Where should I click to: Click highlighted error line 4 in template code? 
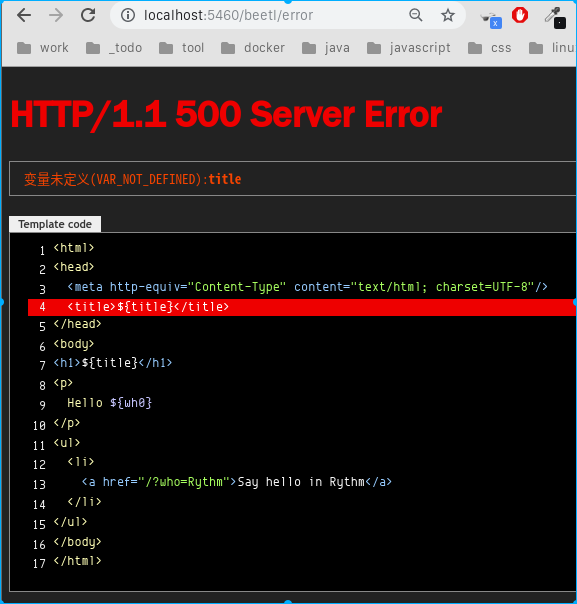pyautogui.click(x=302, y=307)
